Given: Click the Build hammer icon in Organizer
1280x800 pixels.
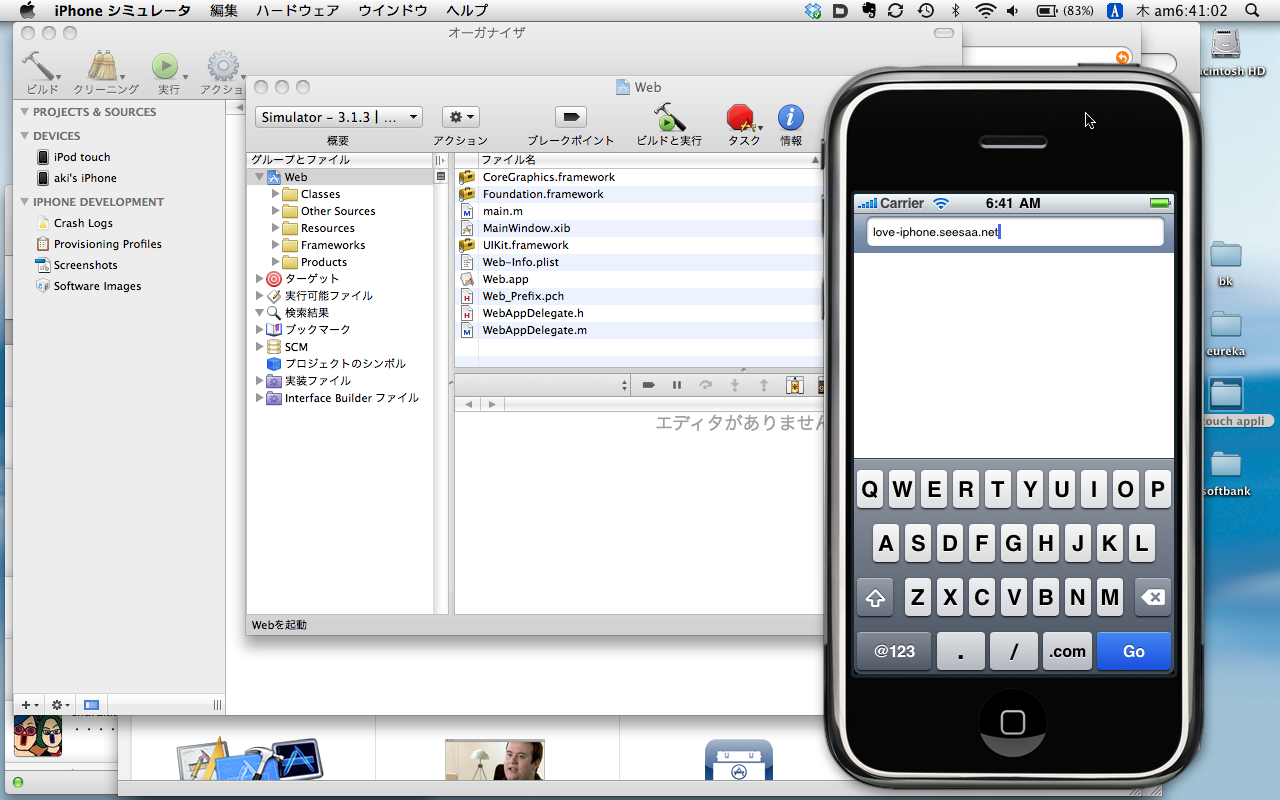Looking at the screenshot, I should coord(40,66).
